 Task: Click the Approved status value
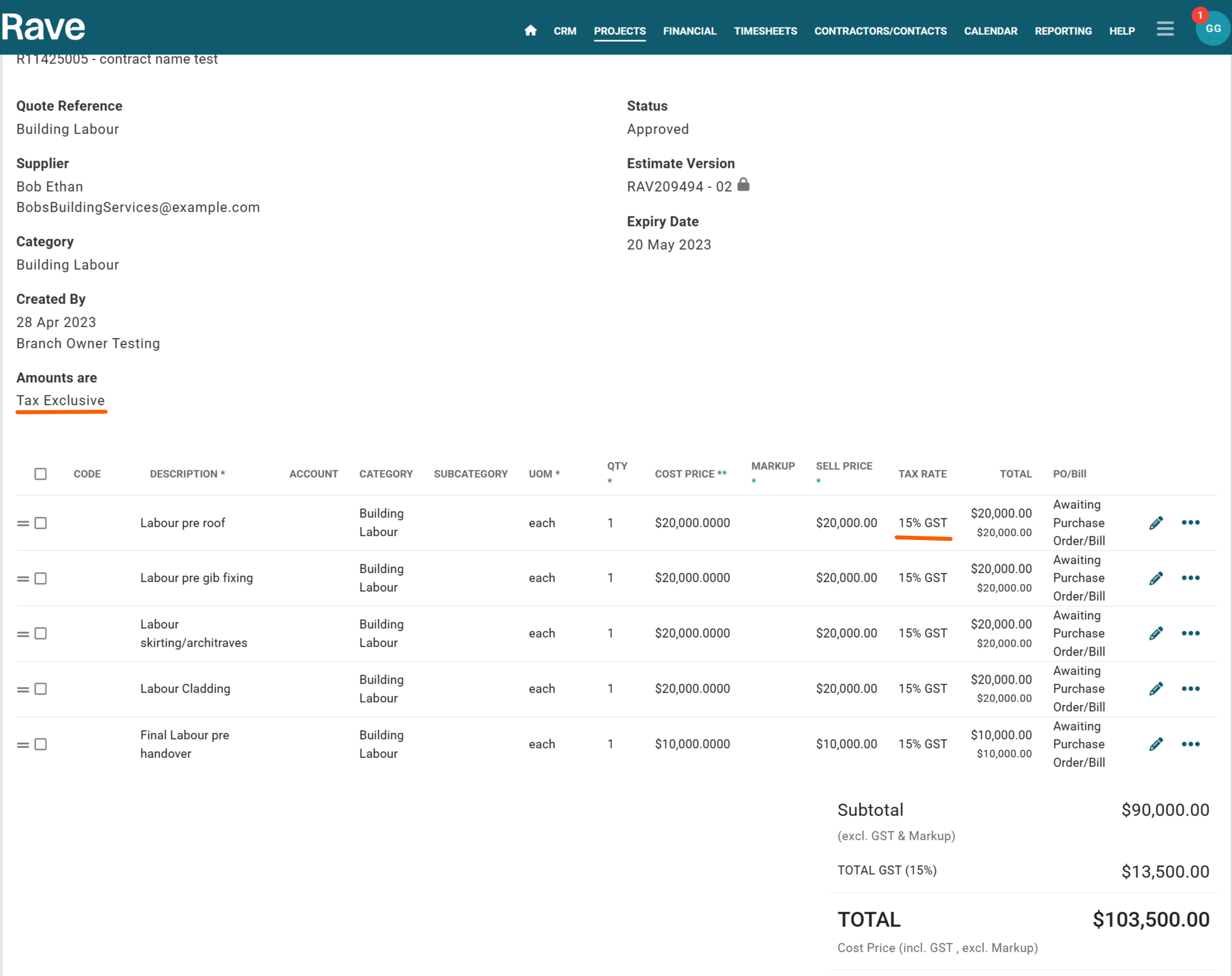[657, 129]
